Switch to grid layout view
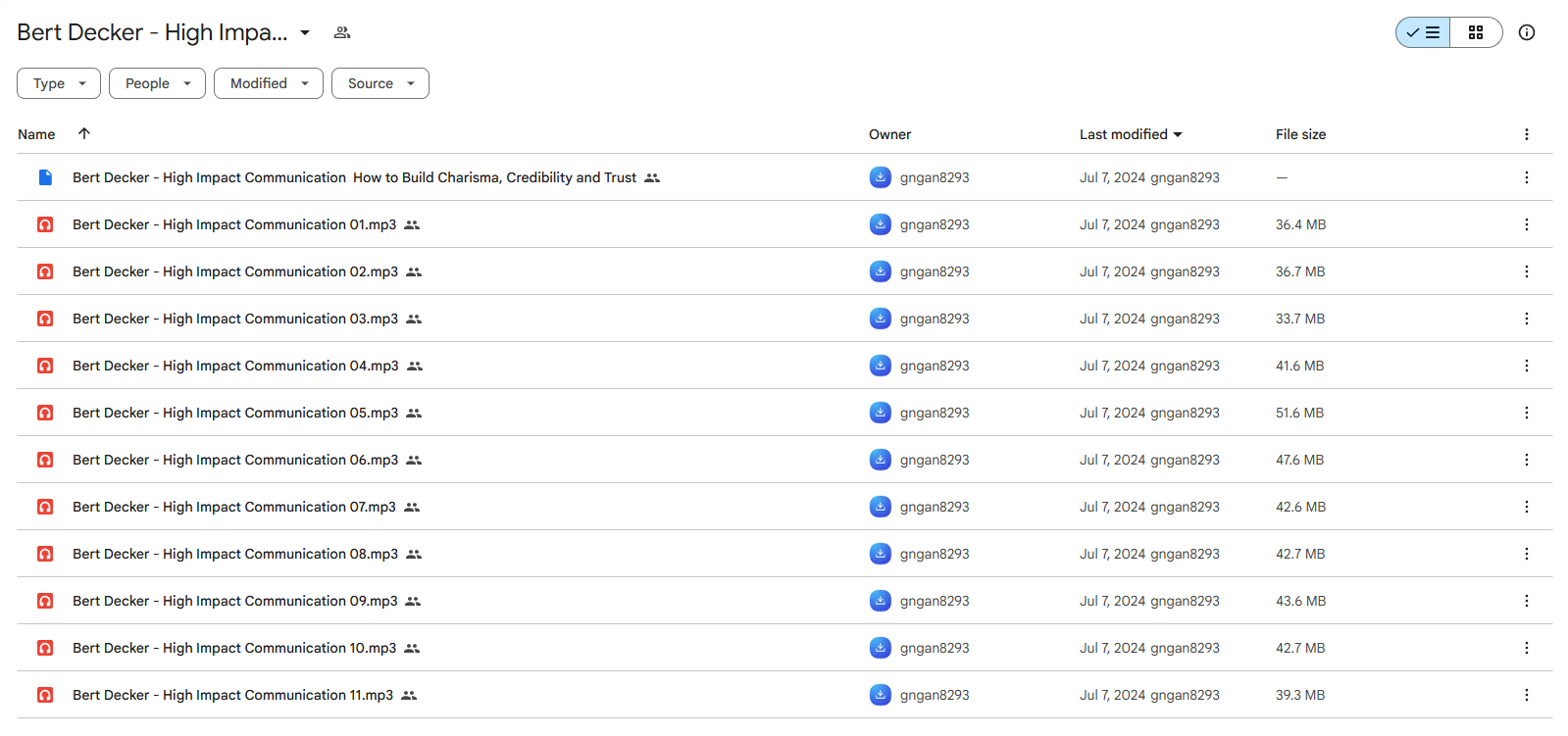Viewport: 1568px width, 736px height. click(x=1476, y=32)
